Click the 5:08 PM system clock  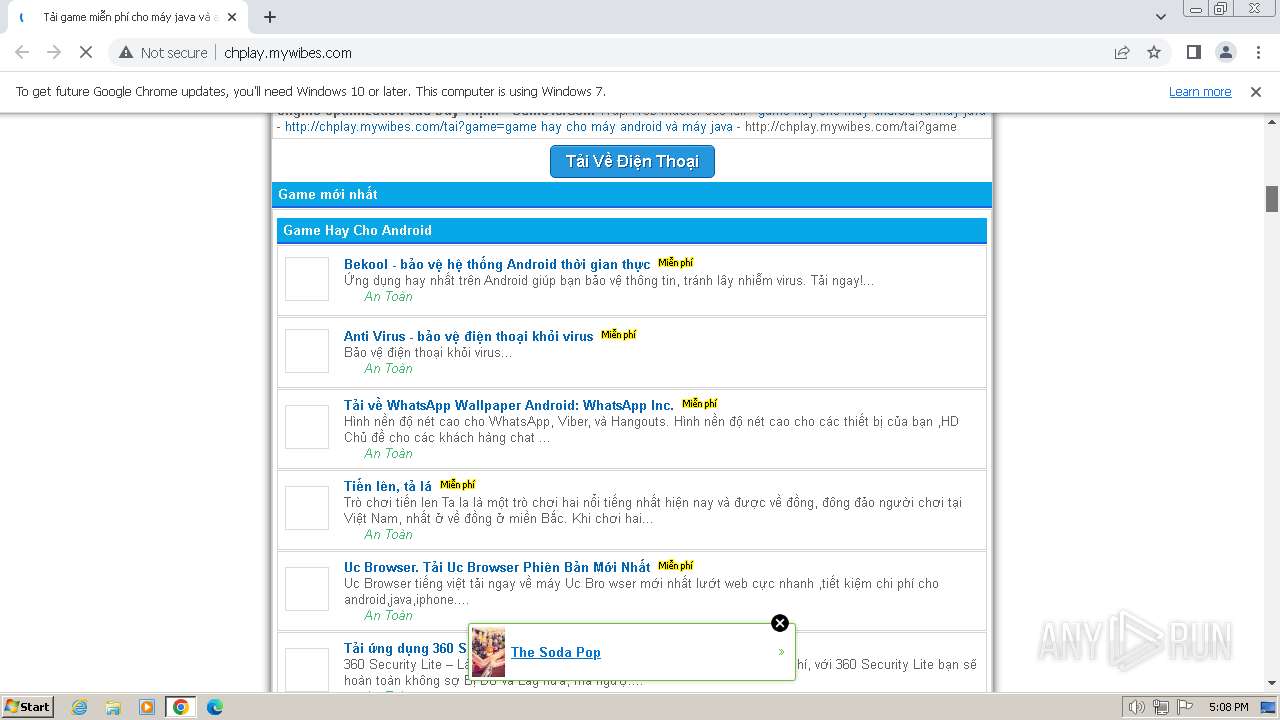(x=1228, y=707)
